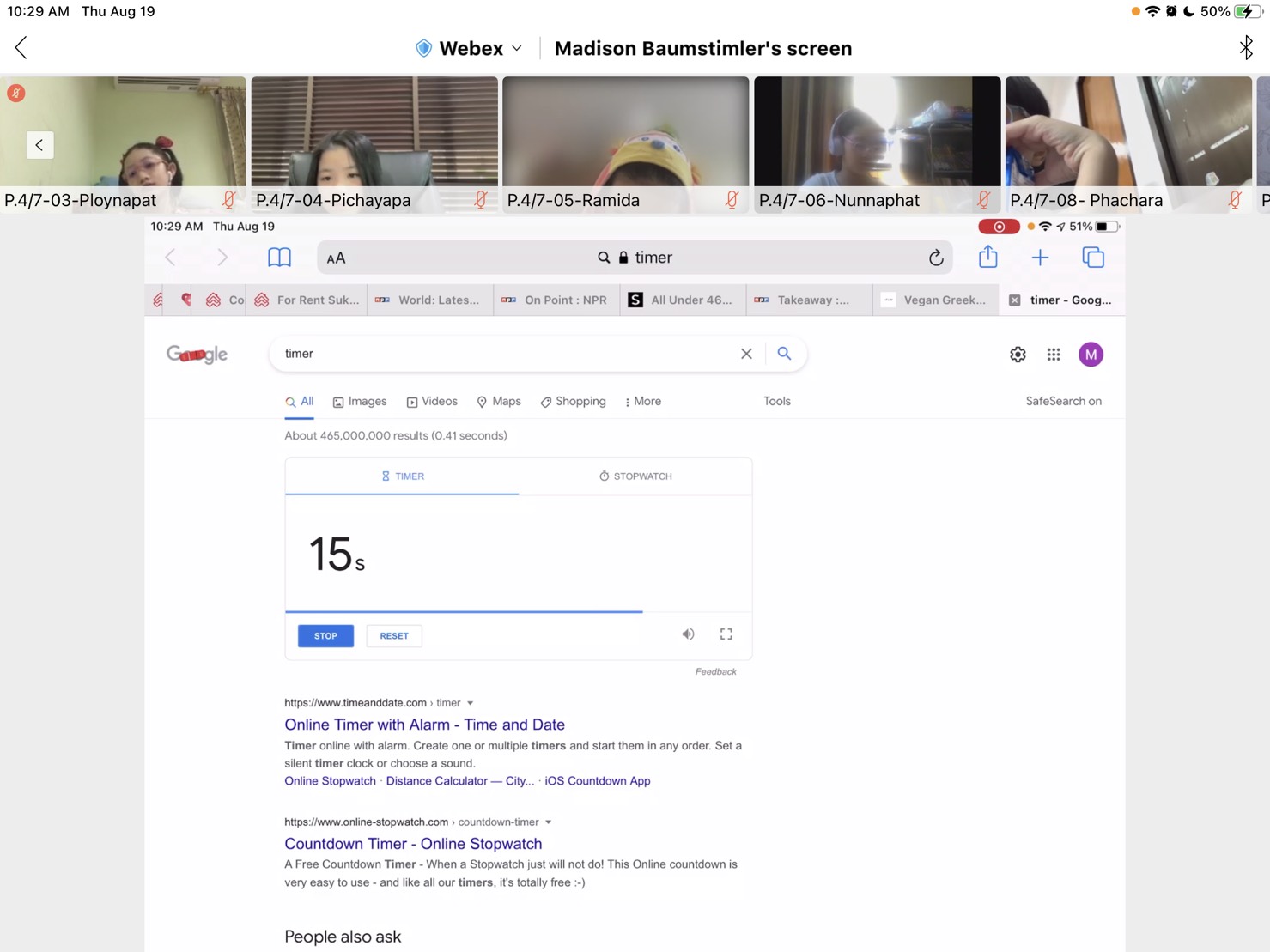Click the 15s timer display
Screen dimensions: 1270x952
point(337,554)
